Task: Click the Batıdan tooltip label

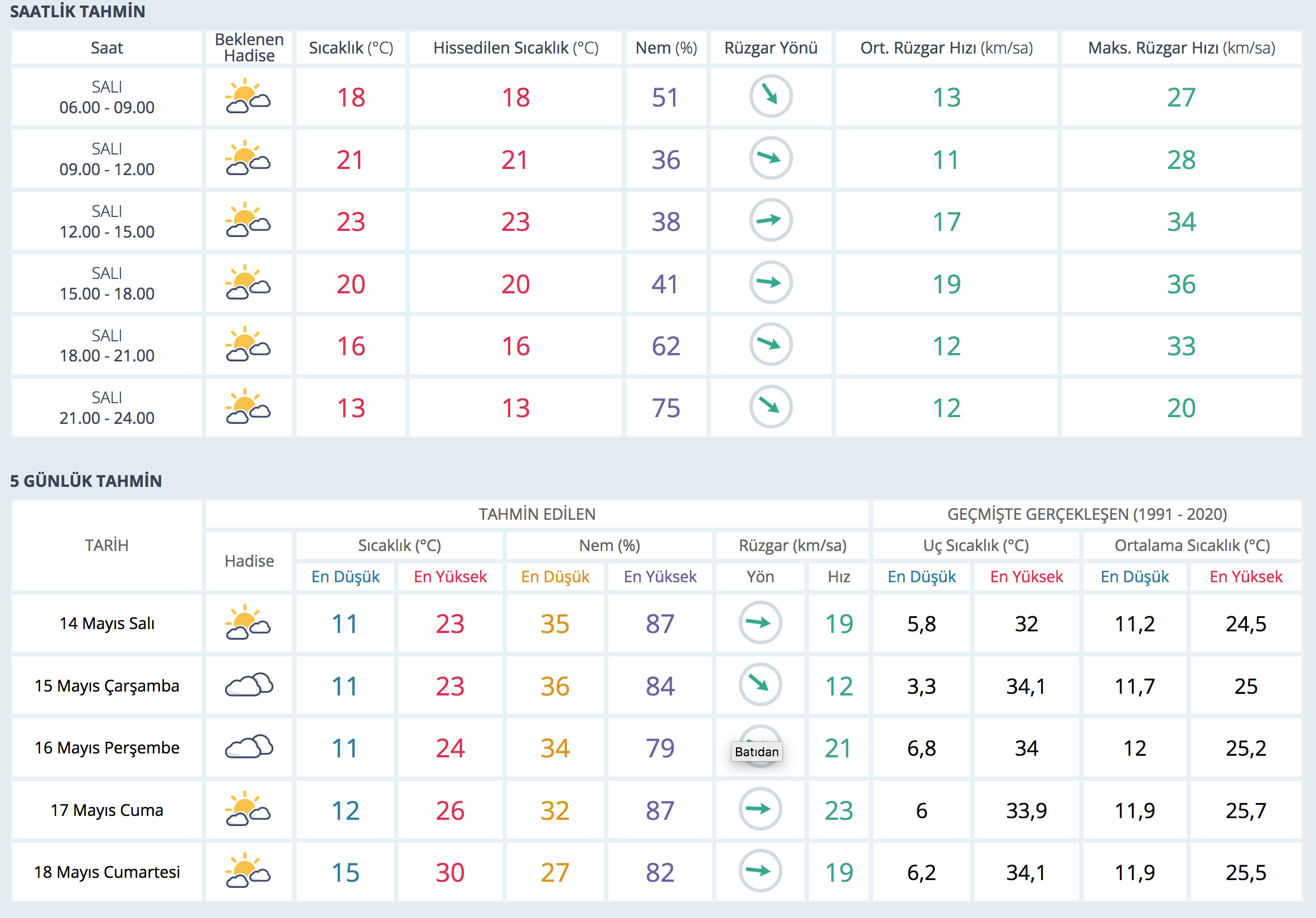Action: 757,752
